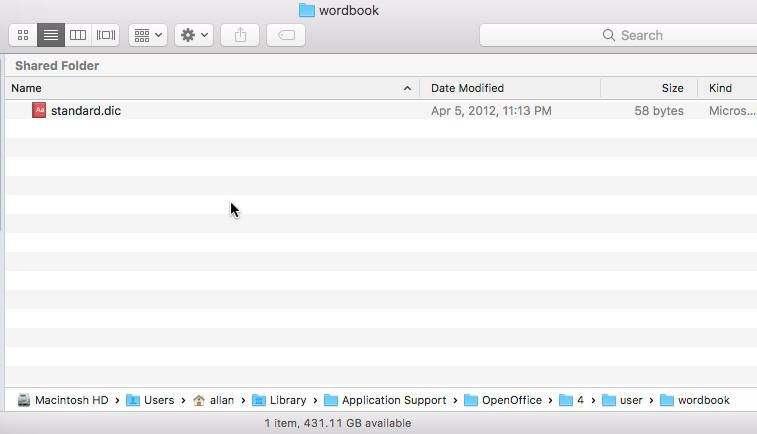The height and width of the screenshot is (434, 757).
Task: Click the Edit Tags button
Action: [286, 35]
